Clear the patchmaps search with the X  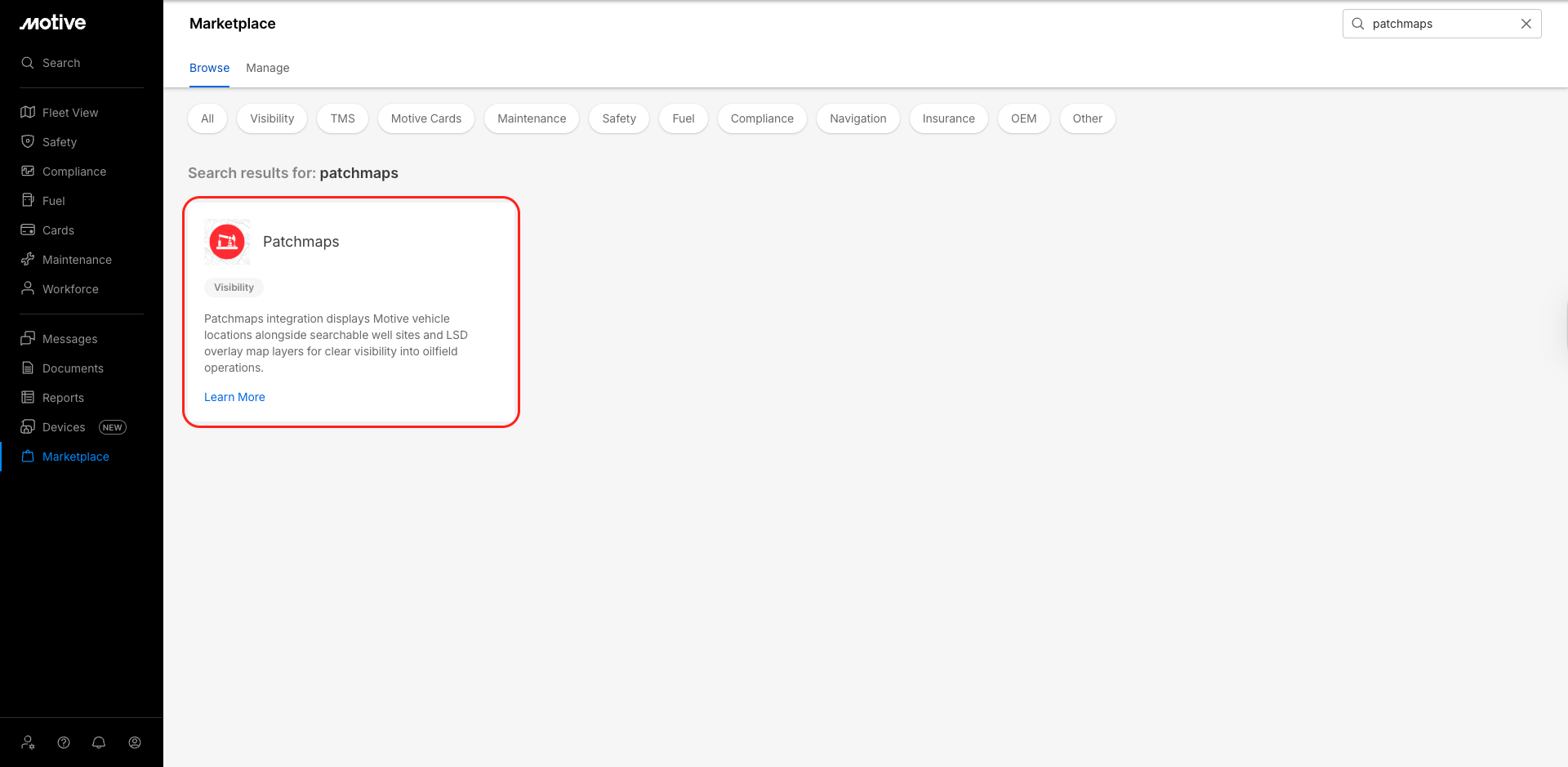coord(1526,24)
